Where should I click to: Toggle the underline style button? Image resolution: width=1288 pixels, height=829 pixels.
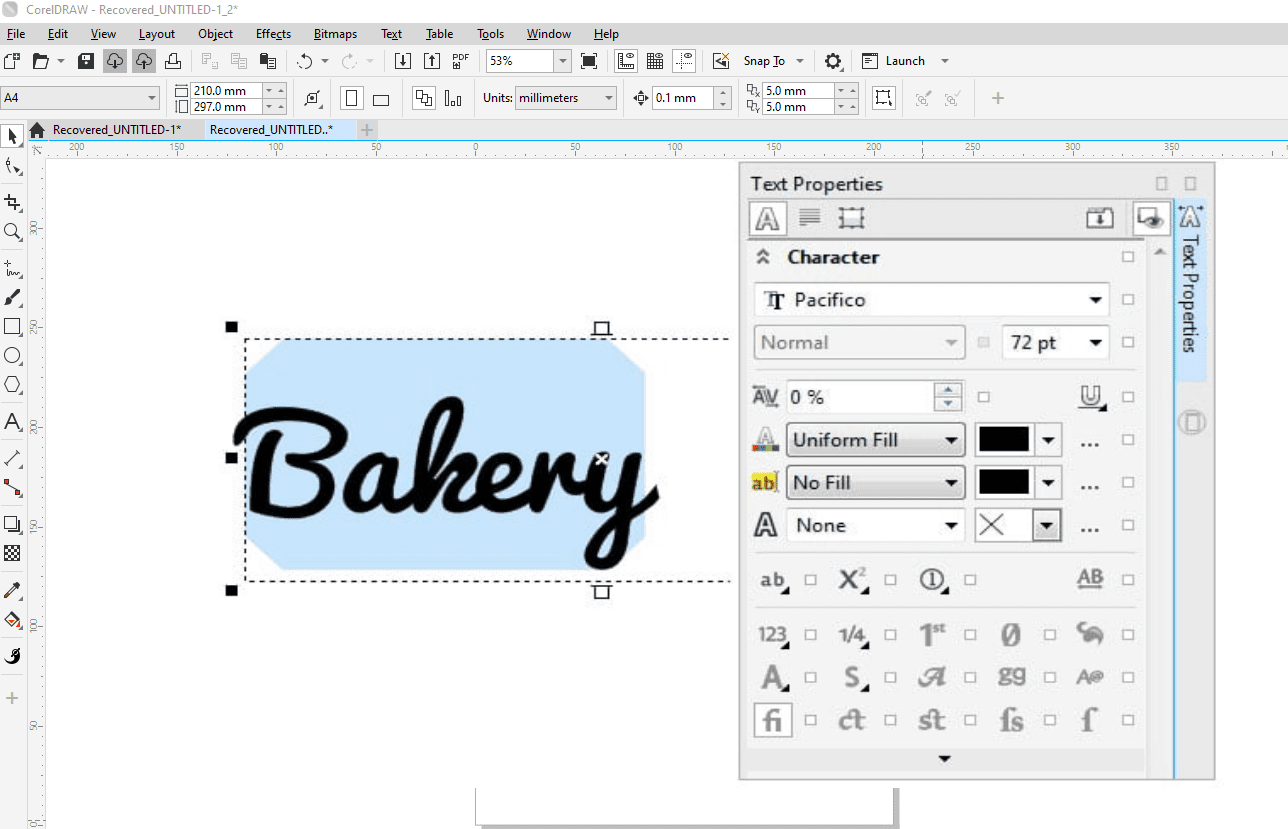pyautogui.click(x=1090, y=397)
